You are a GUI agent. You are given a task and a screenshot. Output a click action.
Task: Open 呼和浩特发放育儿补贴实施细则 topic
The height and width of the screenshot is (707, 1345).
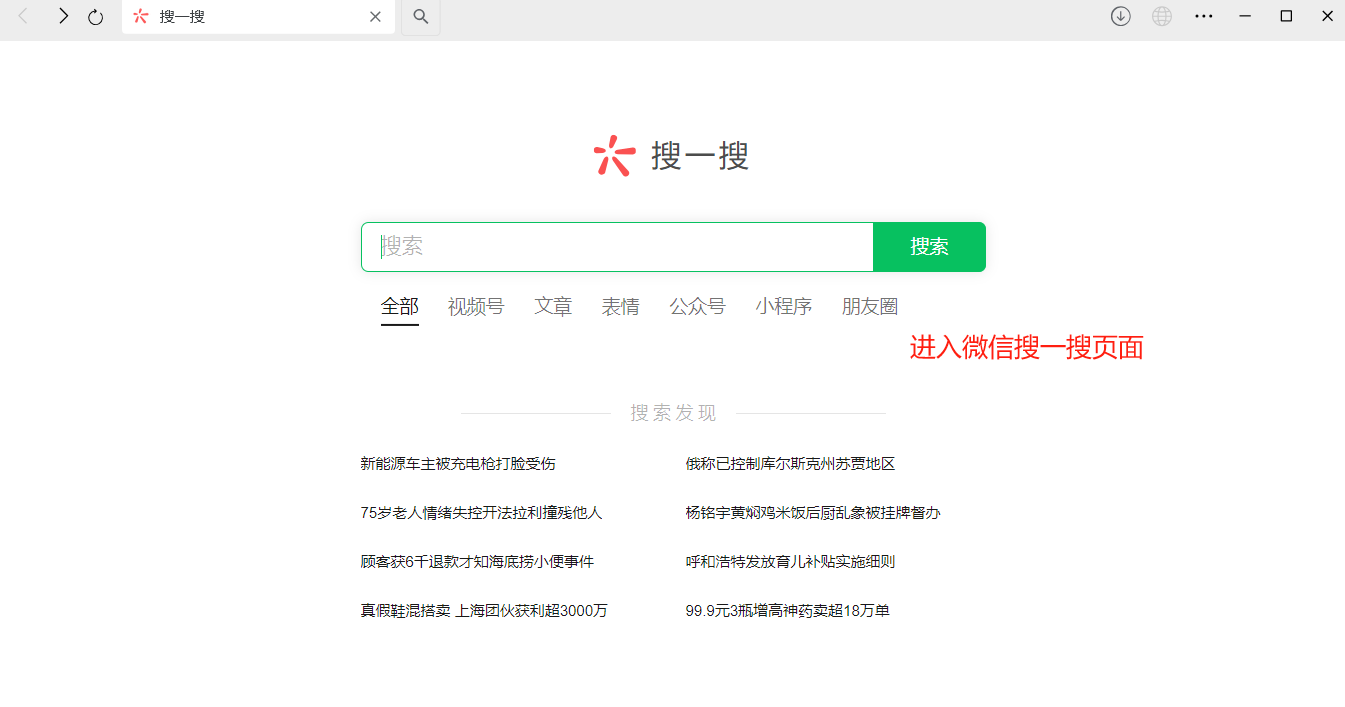click(790, 562)
